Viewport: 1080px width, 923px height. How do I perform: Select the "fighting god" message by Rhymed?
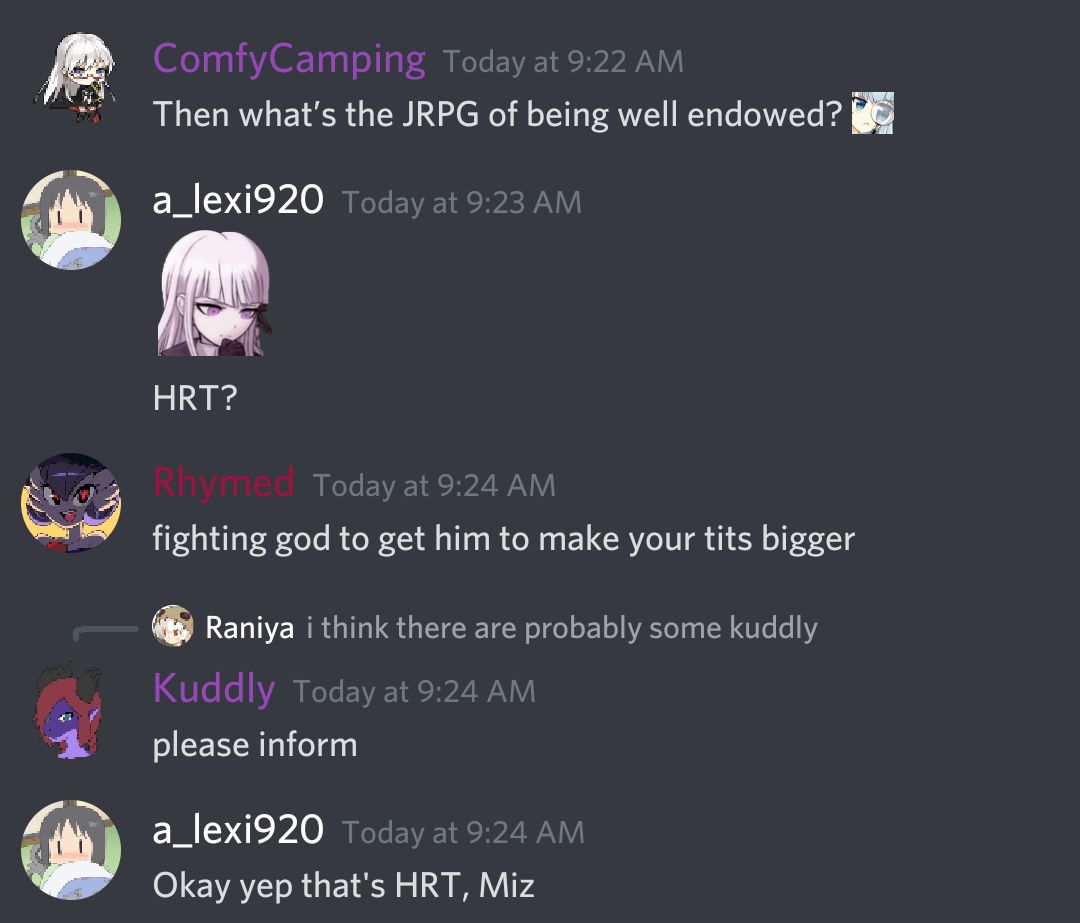click(503, 539)
